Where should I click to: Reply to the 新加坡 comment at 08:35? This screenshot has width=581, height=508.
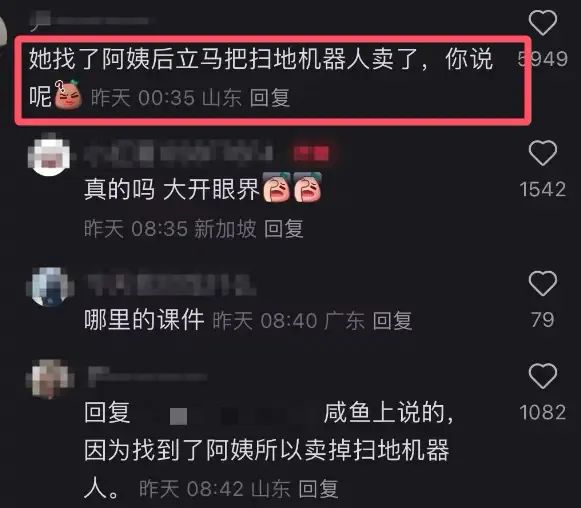tap(284, 229)
